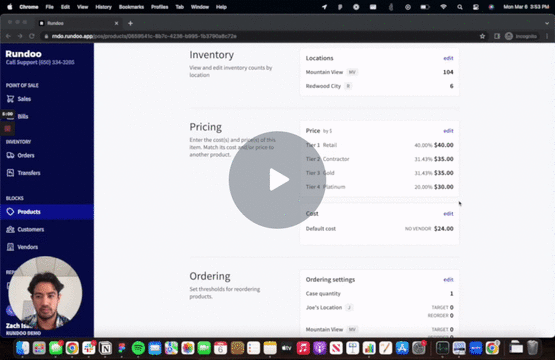Click the Tier 2 Contractor row label
This screenshot has height=360, width=555.
[x=327, y=159]
